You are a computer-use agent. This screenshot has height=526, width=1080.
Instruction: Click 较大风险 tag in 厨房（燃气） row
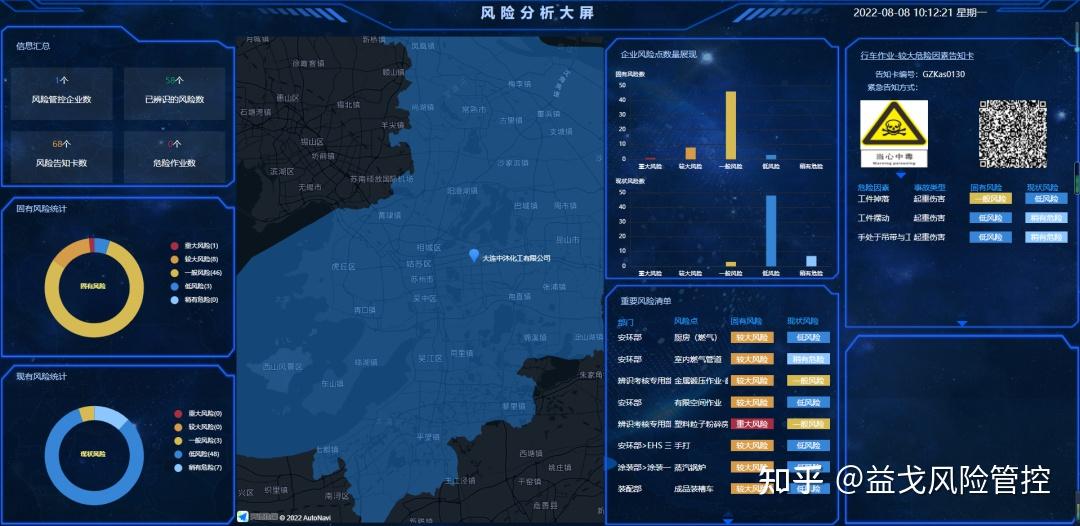pyautogui.click(x=751, y=337)
